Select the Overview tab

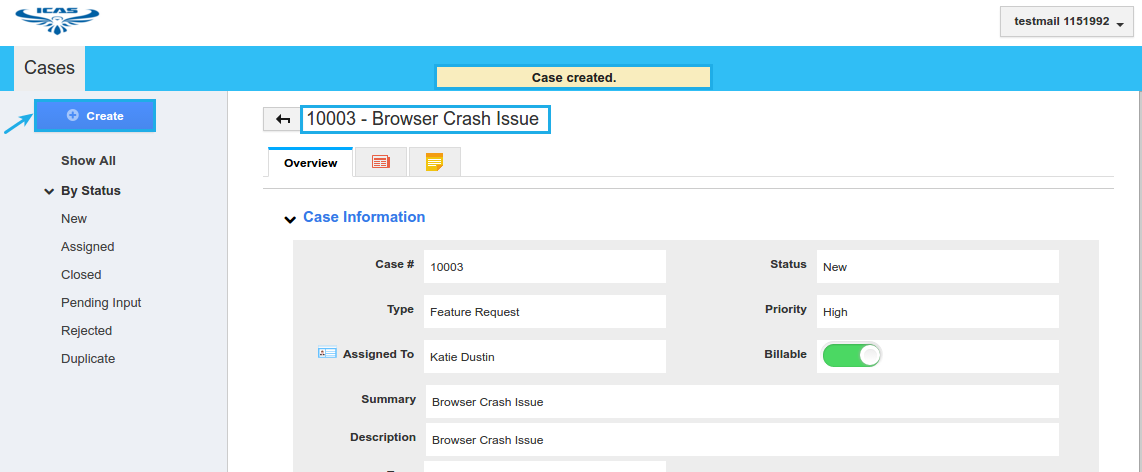click(x=310, y=163)
